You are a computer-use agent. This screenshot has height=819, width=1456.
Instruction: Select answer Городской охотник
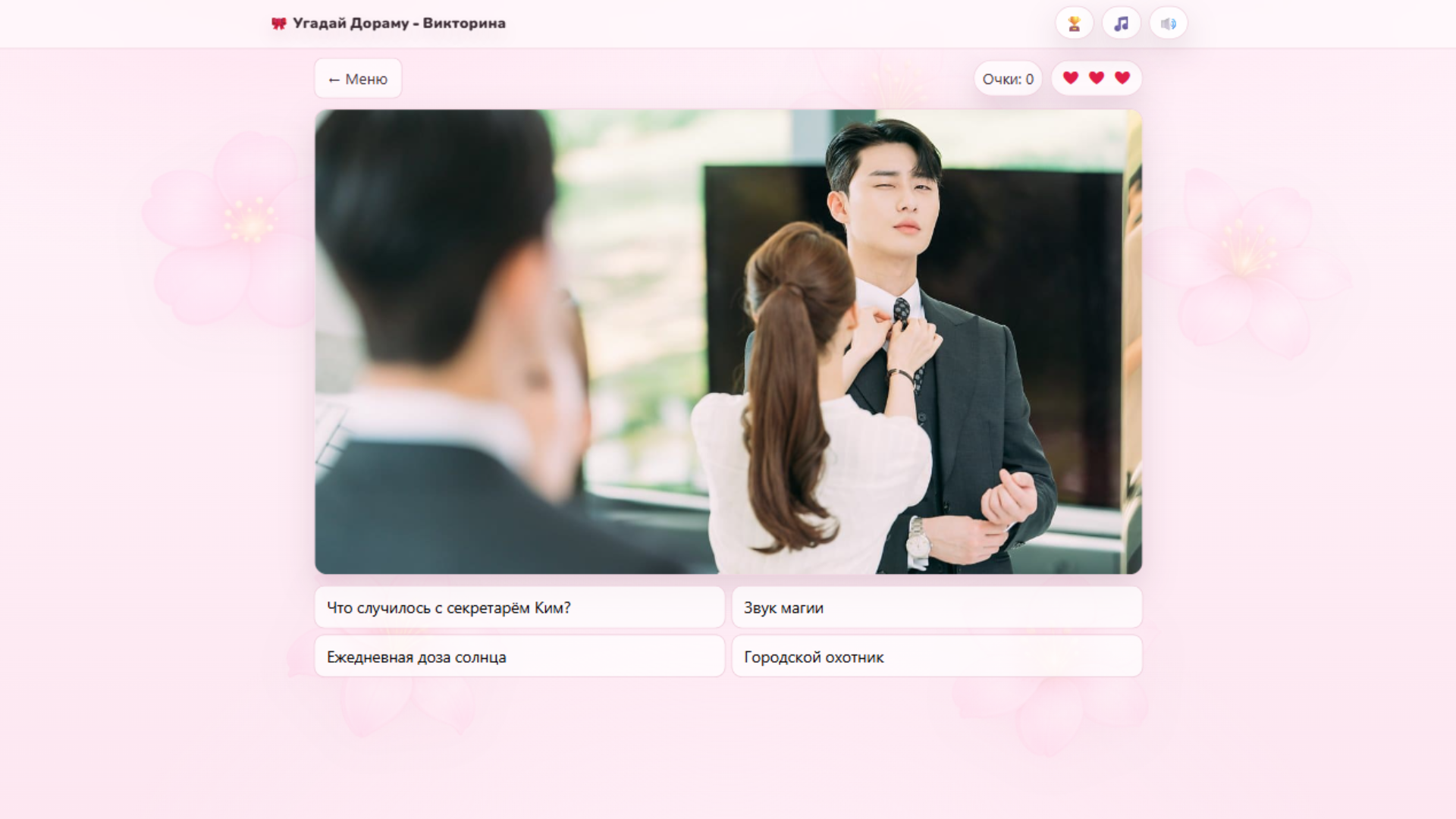pyautogui.click(x=937, y=656)
